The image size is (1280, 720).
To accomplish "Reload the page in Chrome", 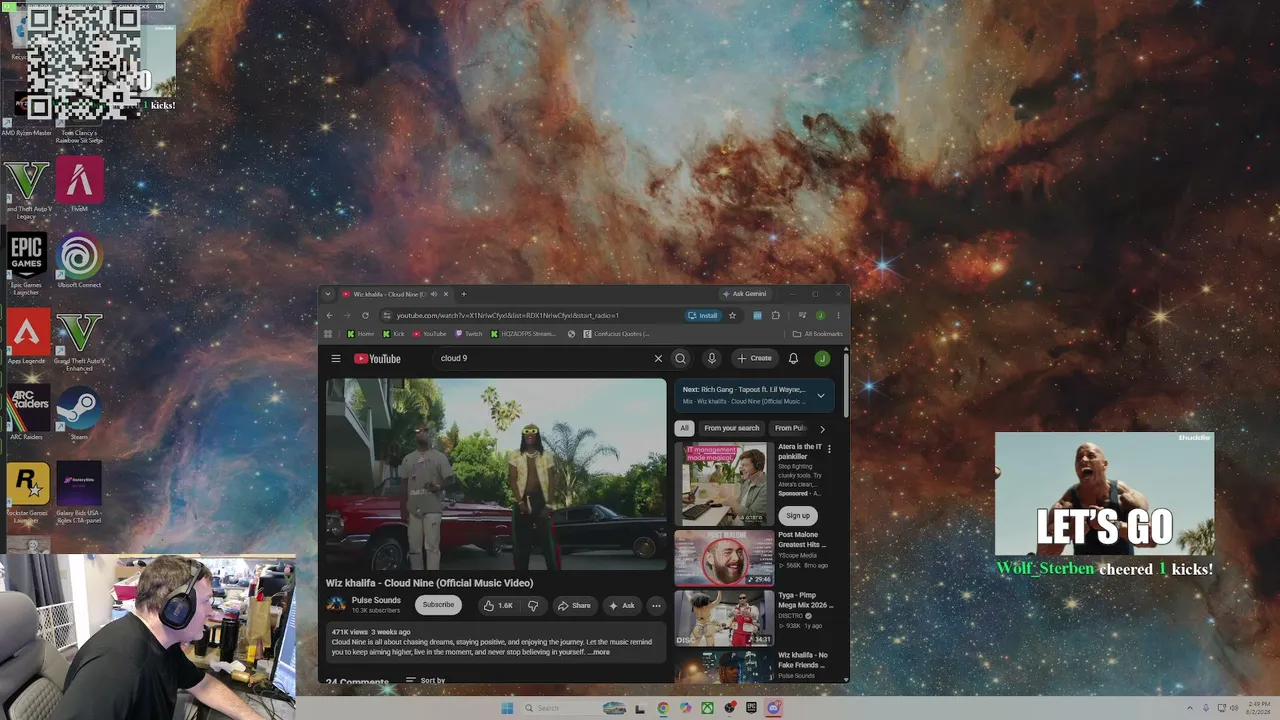I will coord(365,316).
